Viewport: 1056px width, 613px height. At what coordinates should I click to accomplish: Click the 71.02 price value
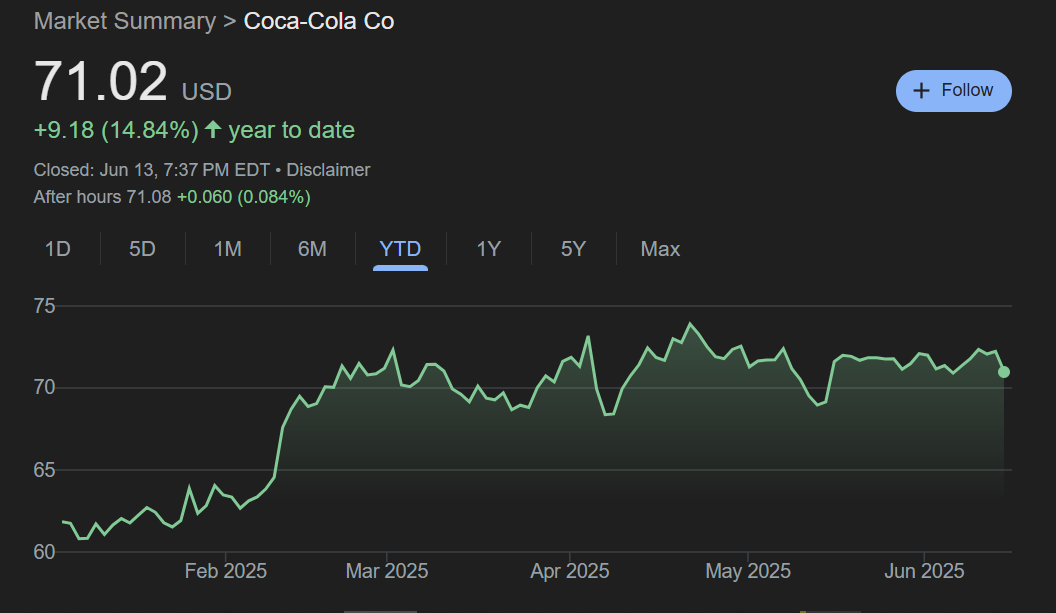[x=100, y=82]
